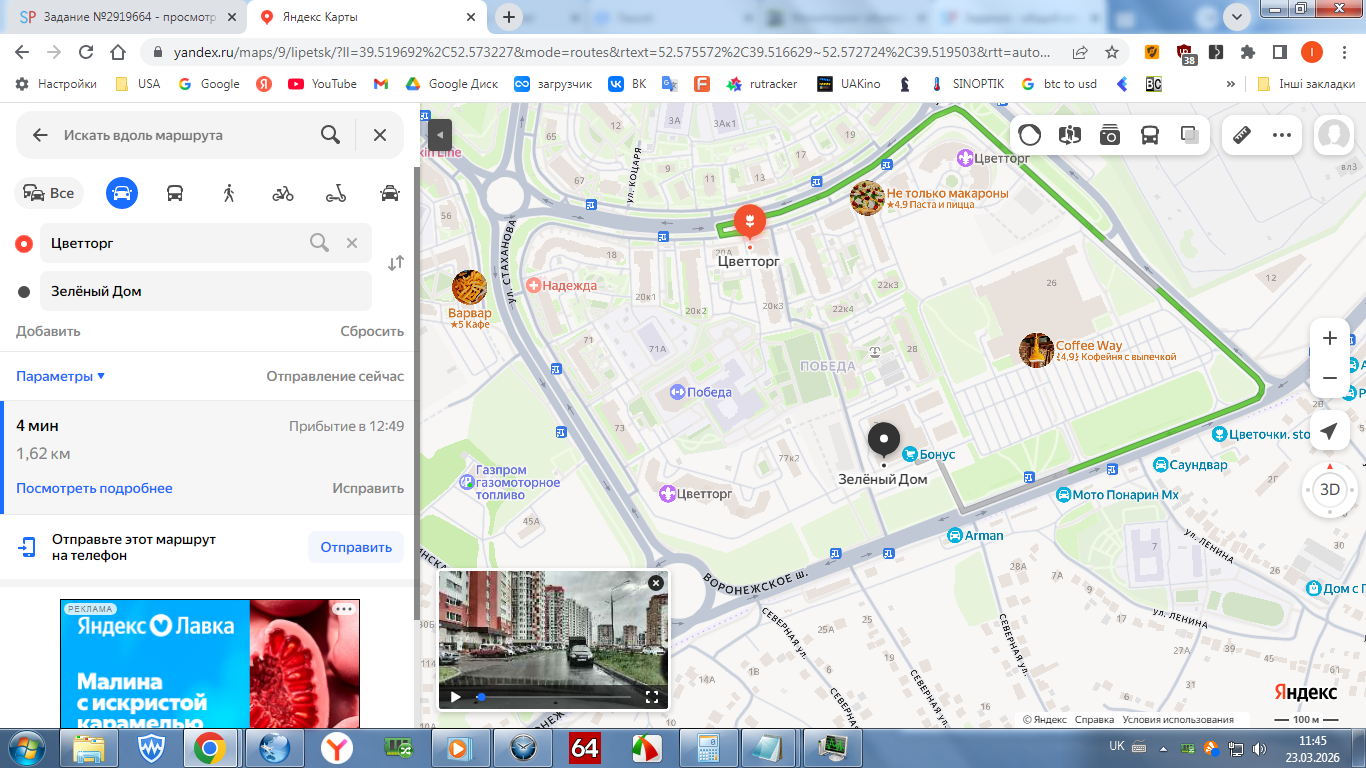The image size is (1366, 768).
Task: Open a new browser tab
Action: (509, 17)
